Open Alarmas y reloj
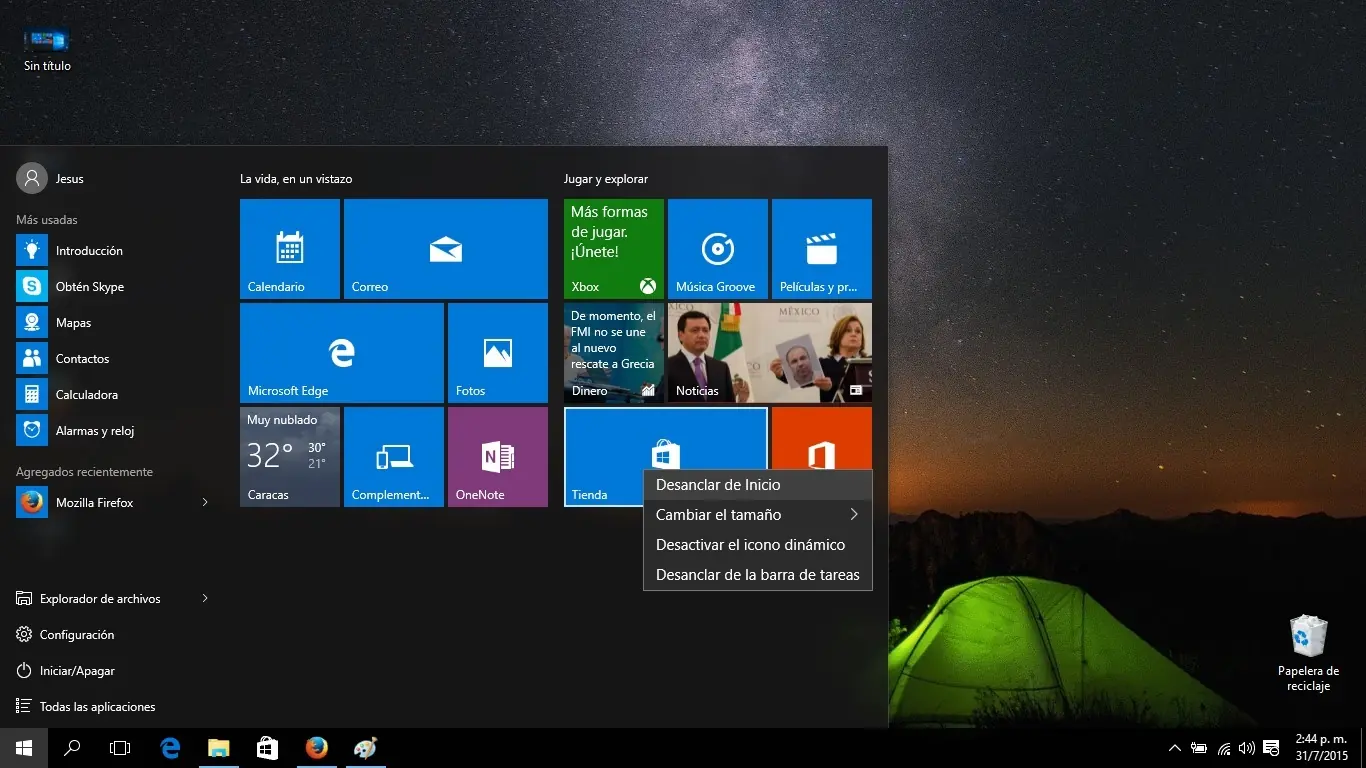 coord(93,430)
